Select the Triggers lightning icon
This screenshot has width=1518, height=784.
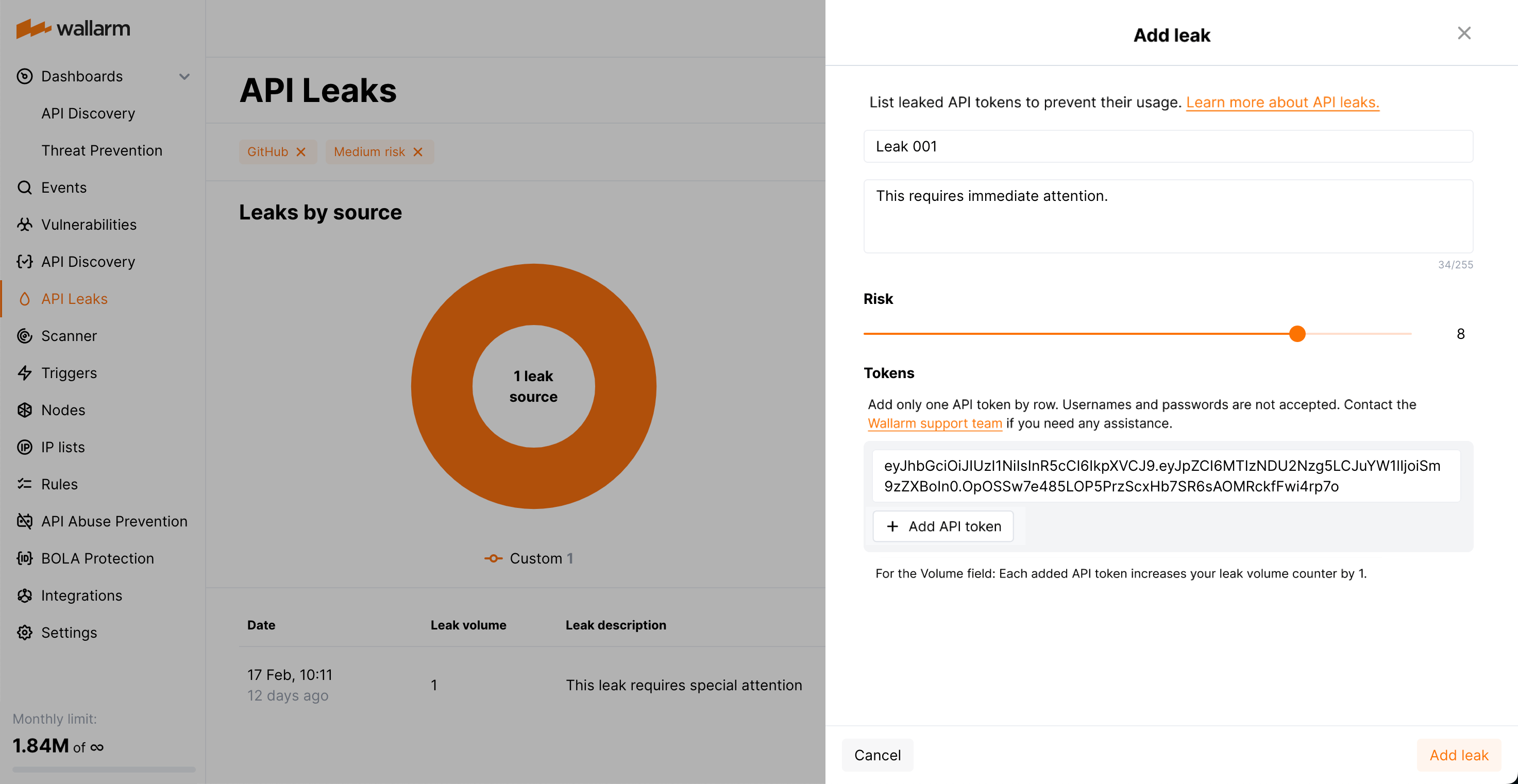click(25, 372)
